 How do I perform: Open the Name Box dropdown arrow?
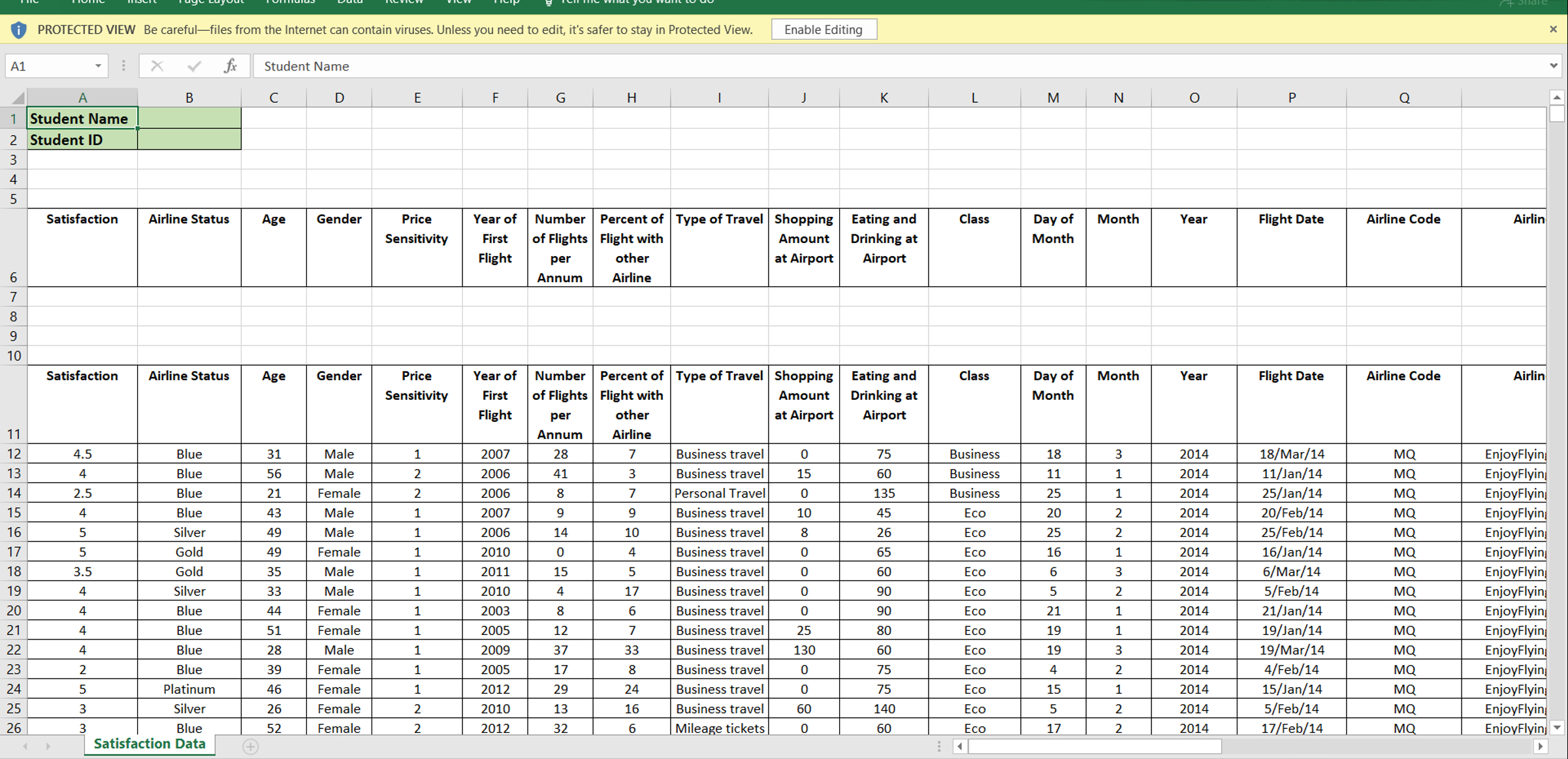[98, 66]
